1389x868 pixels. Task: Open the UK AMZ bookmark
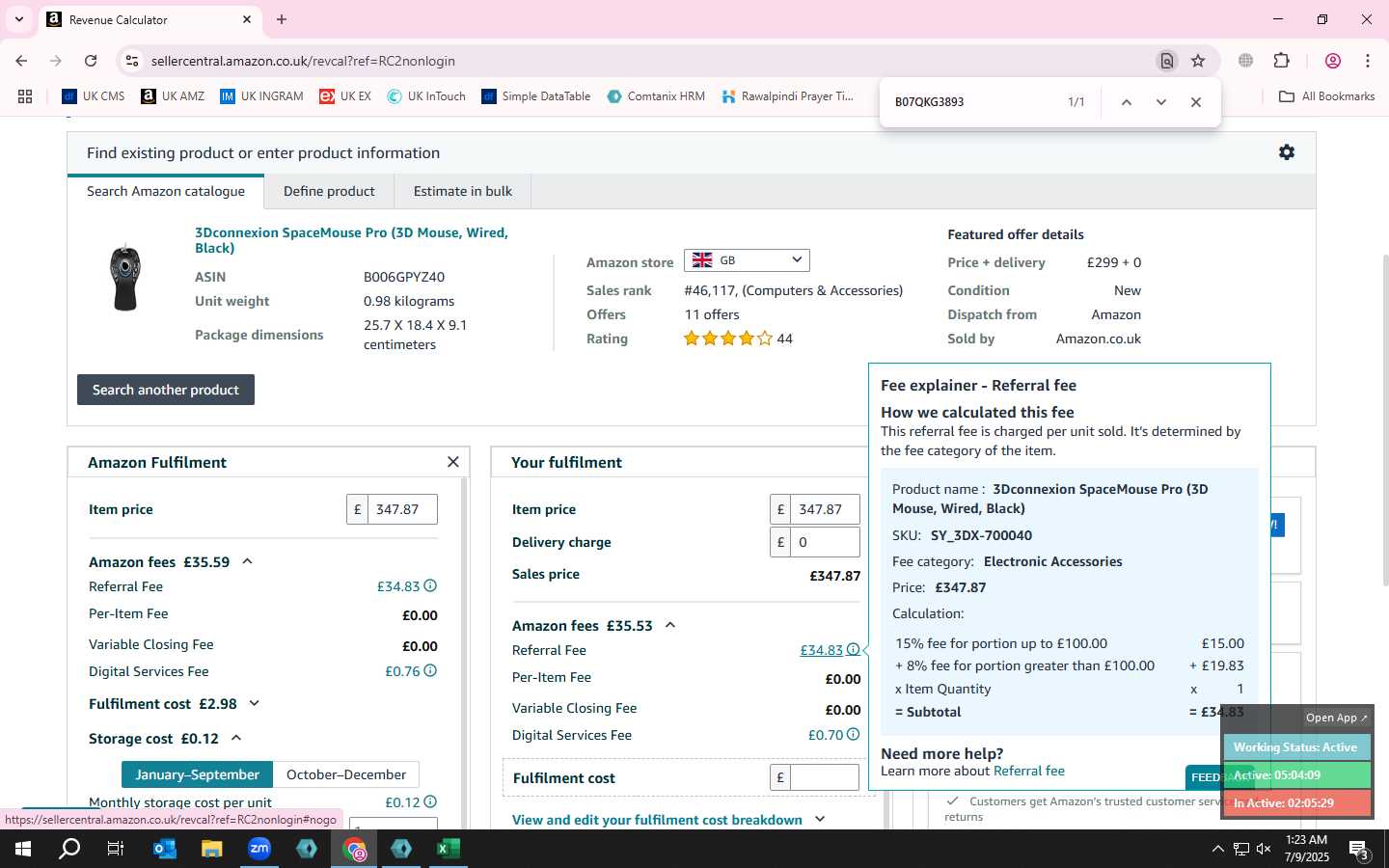click(x=173, y=96)
